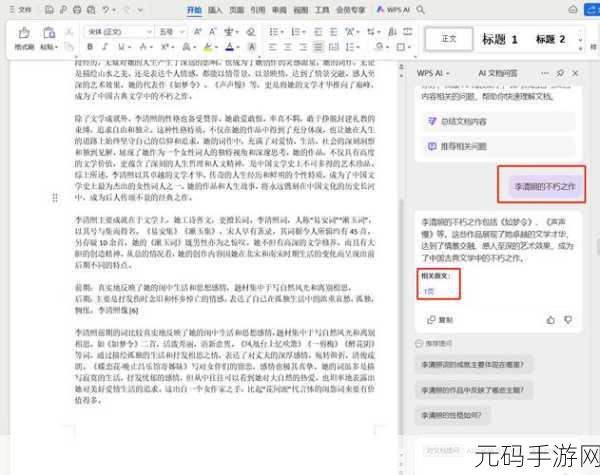
Task: Set paragraph alignment to left
Action: point(272,47)
